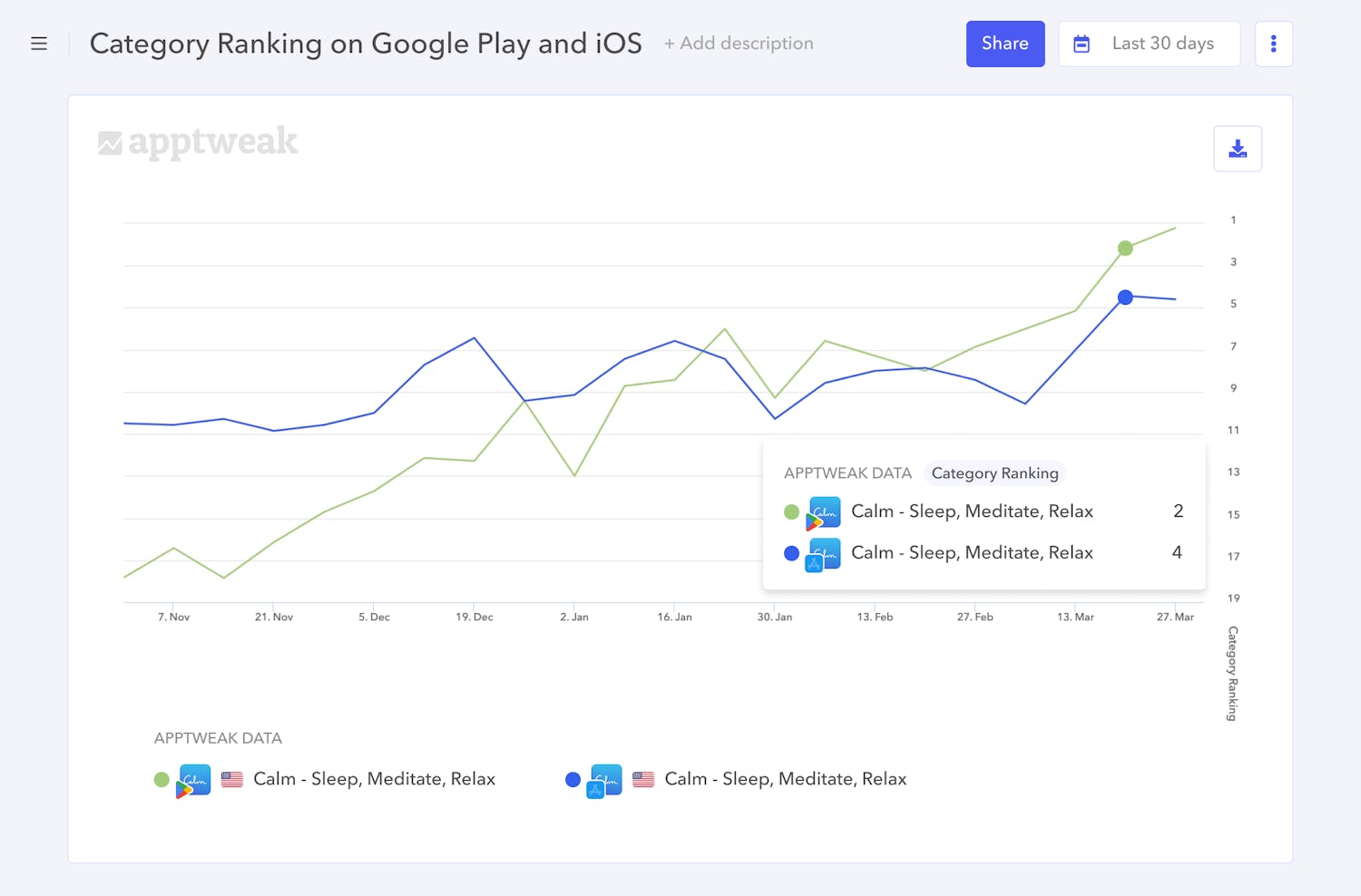Click Add description link
This screenshot has width=1361, height=896.
(x=739, y=43)
